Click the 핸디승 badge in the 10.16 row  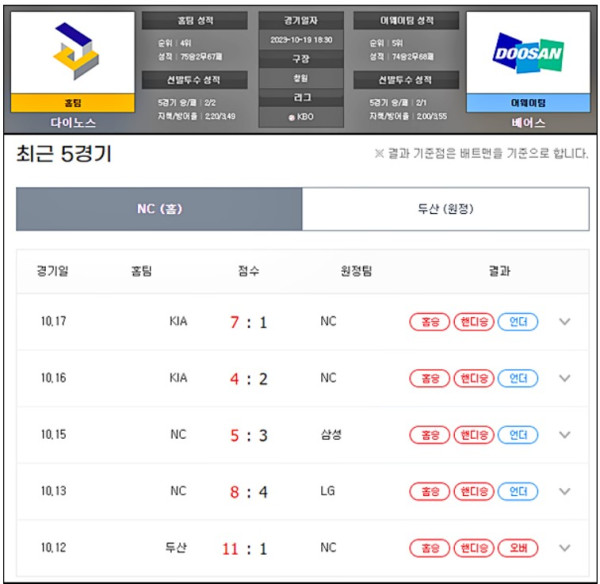pos(474,379)
